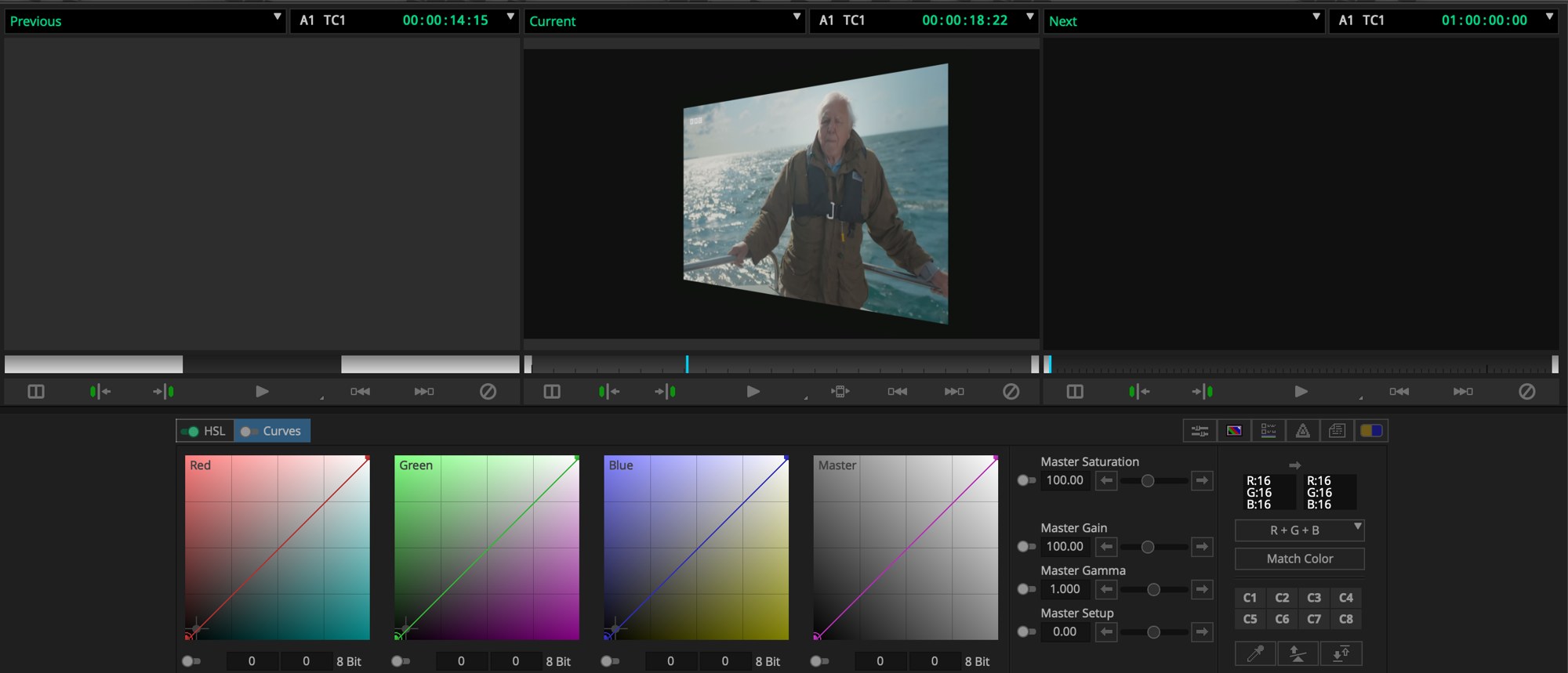The height and width of the screenshot is (673, 1568).
Task: Select the eyedropper remove color cast tool
Action: coord(1255,653)
